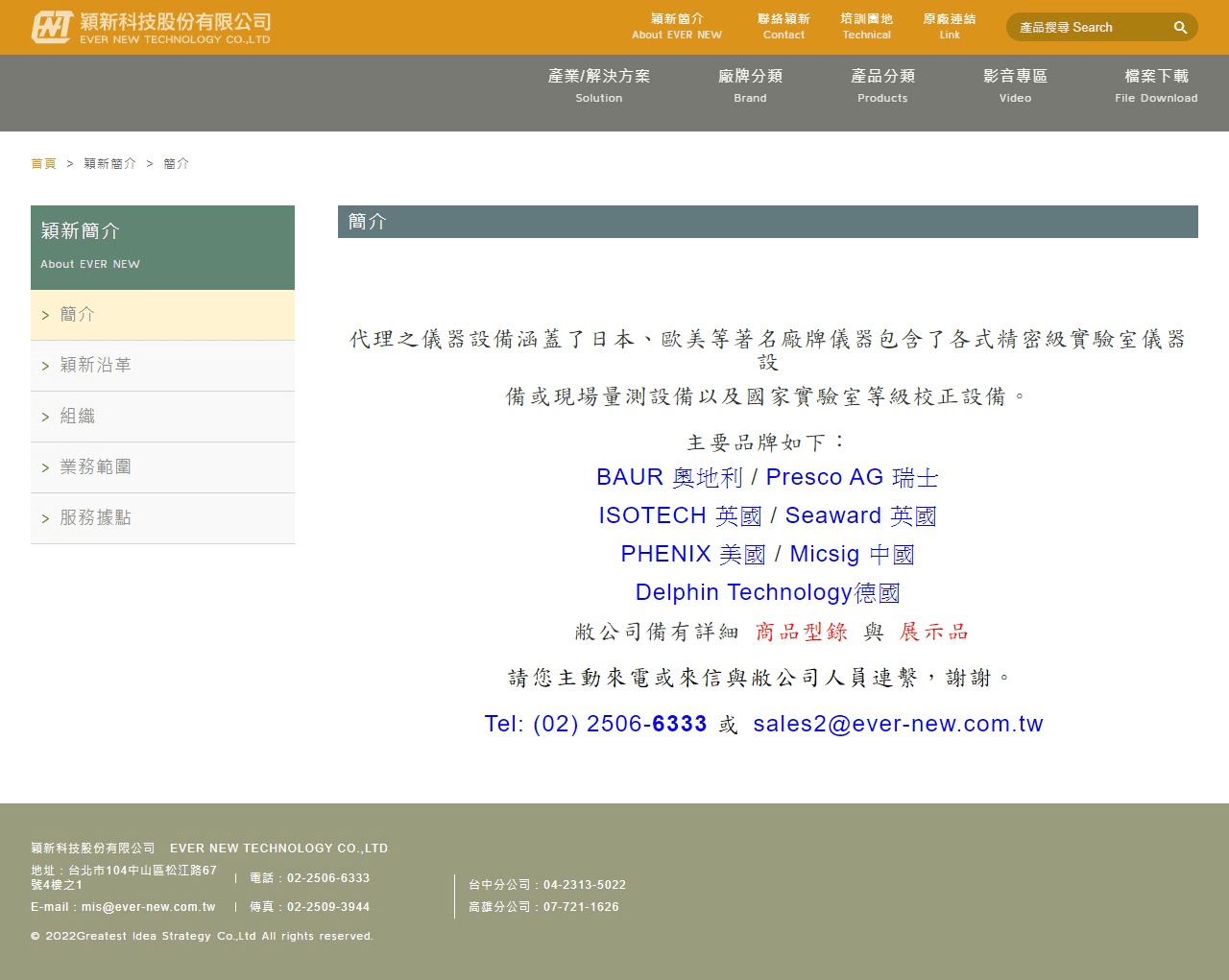1229x980 pixels.
Task: Click the Greatest Idea Strategy copyright text
Action: (x=202, y=936)
